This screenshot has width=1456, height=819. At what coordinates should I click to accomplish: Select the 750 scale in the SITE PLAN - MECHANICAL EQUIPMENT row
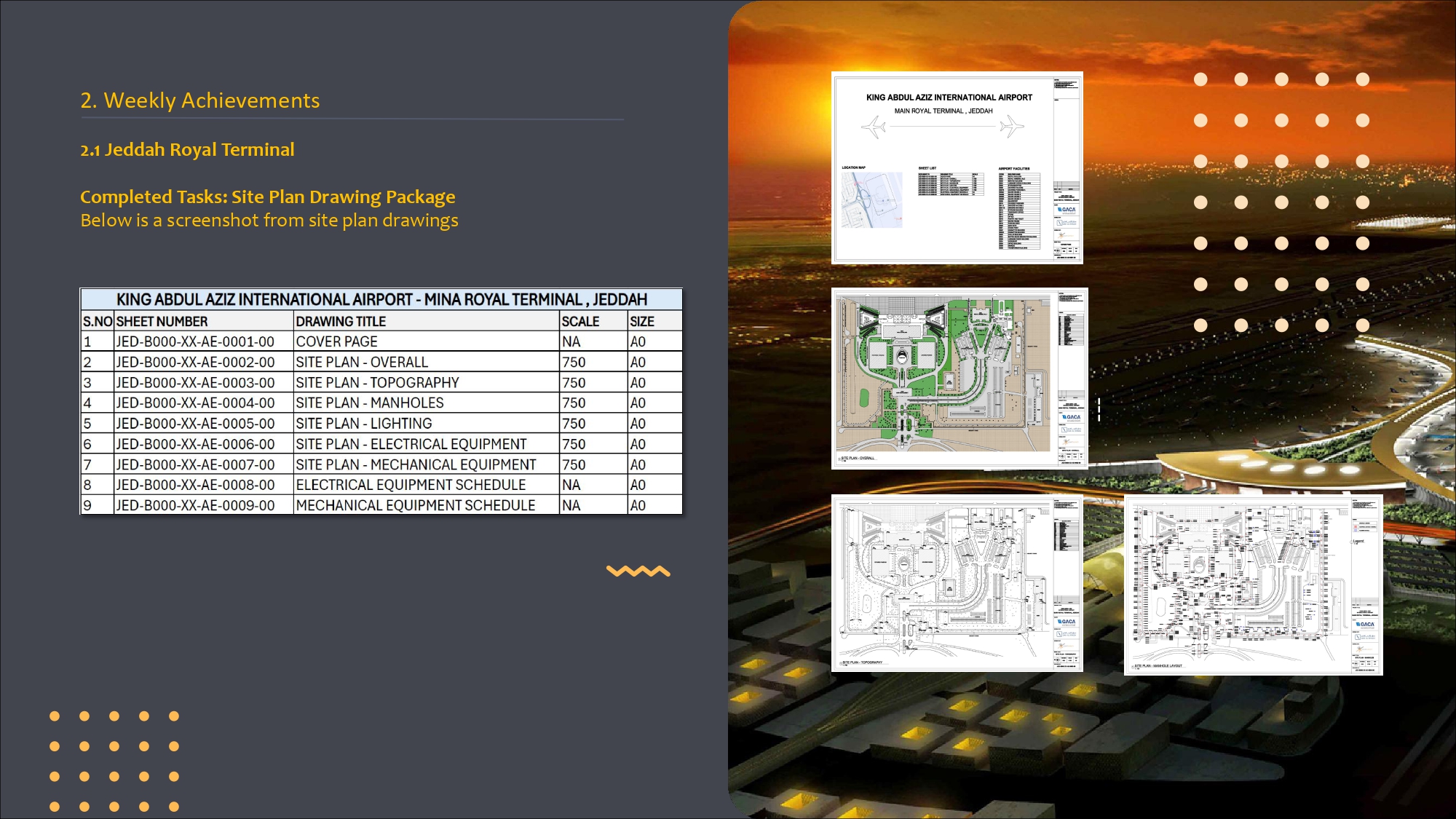click(x=593, y=464)
